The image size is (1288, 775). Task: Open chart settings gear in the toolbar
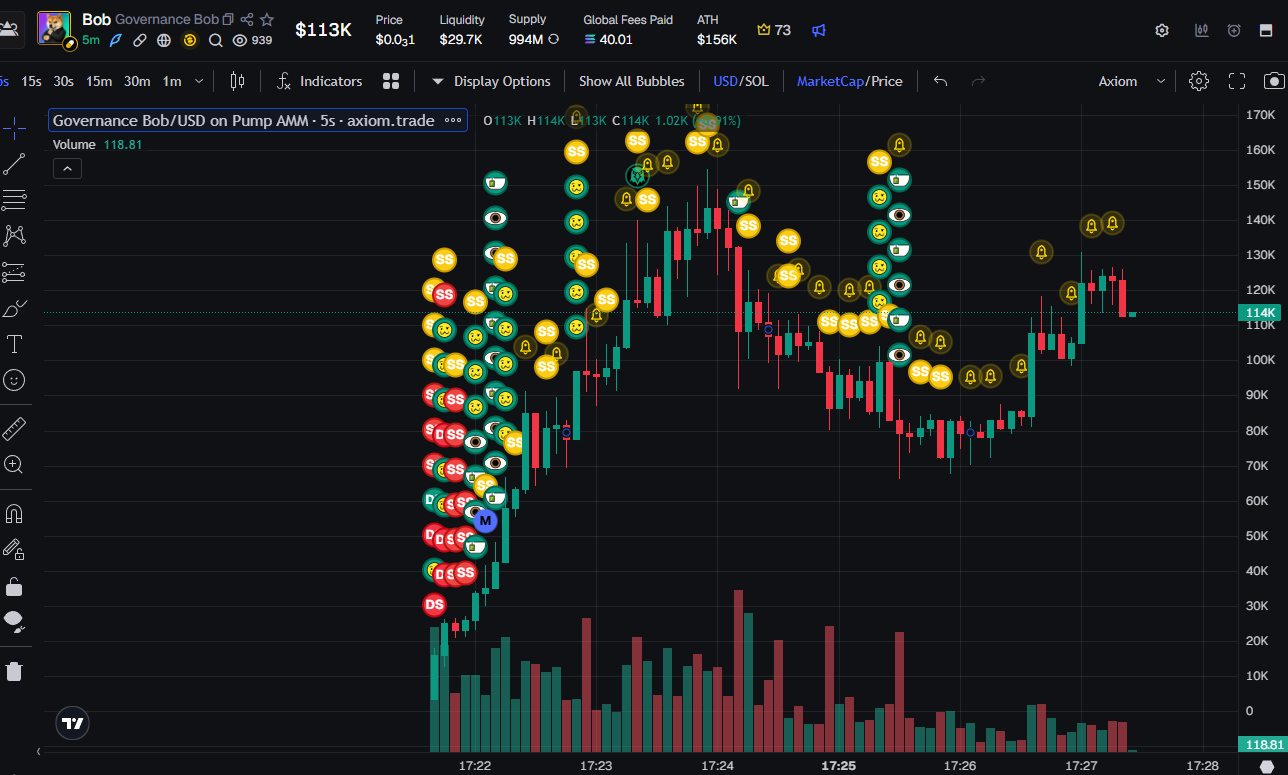point(1198,81)
